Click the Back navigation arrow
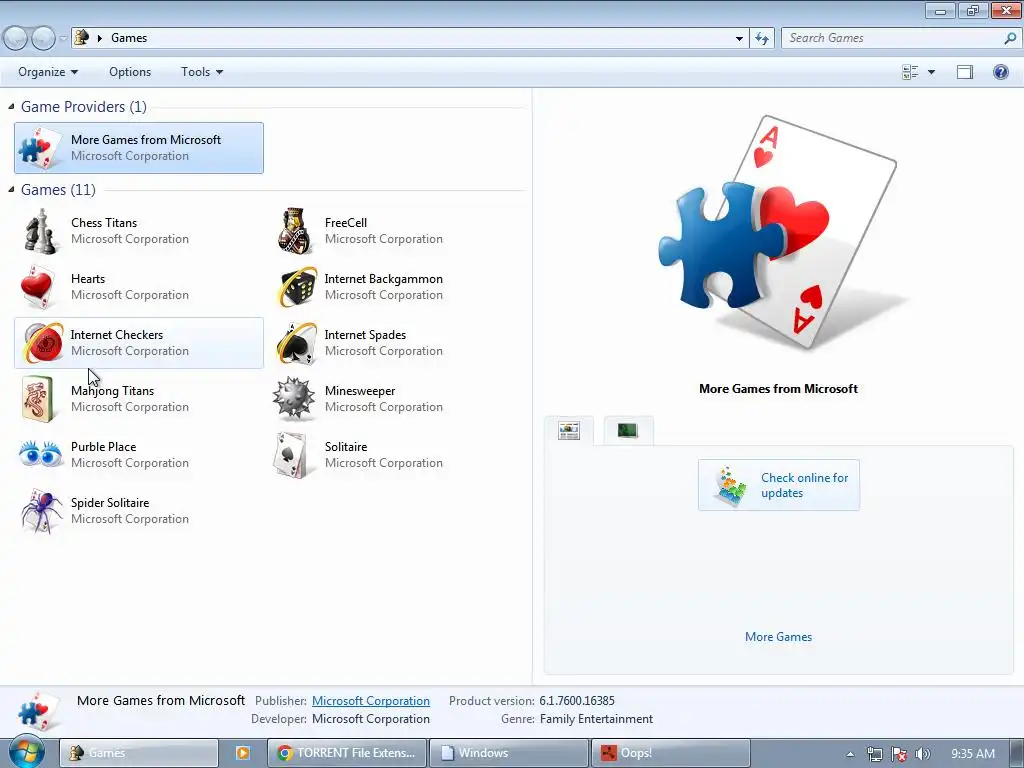 [x=16, y=38]
